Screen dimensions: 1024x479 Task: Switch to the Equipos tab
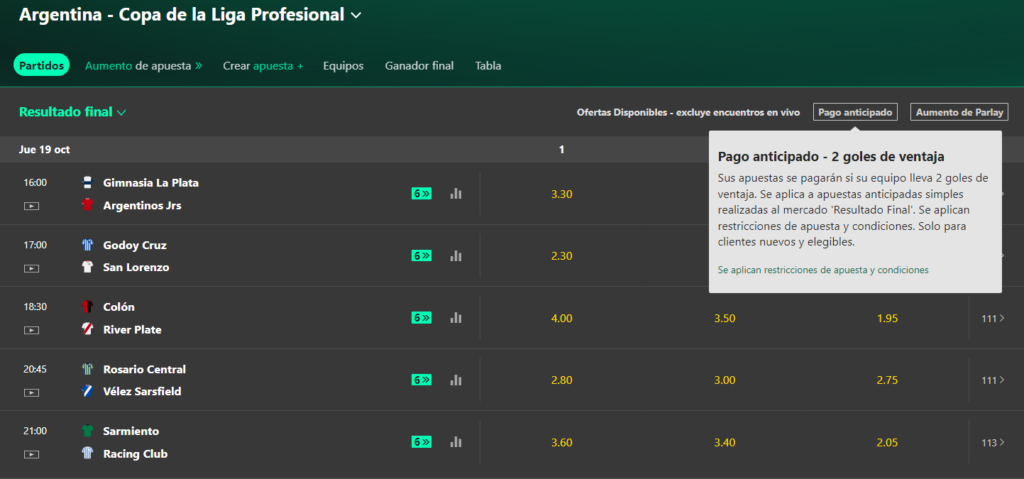click(344, 65)
